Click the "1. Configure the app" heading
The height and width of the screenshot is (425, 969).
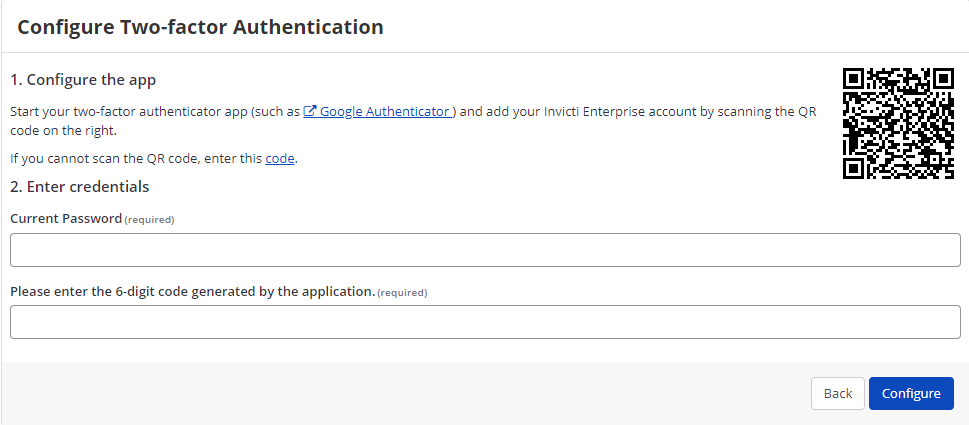coord(83,79)
